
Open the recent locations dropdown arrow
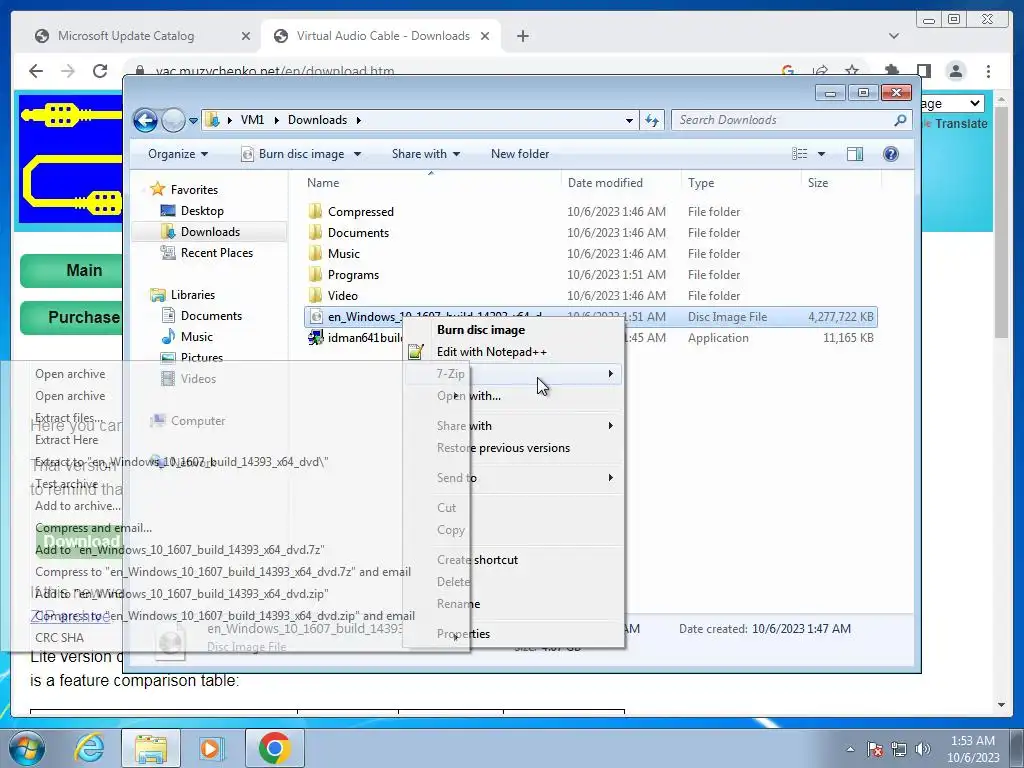point(193,121)
